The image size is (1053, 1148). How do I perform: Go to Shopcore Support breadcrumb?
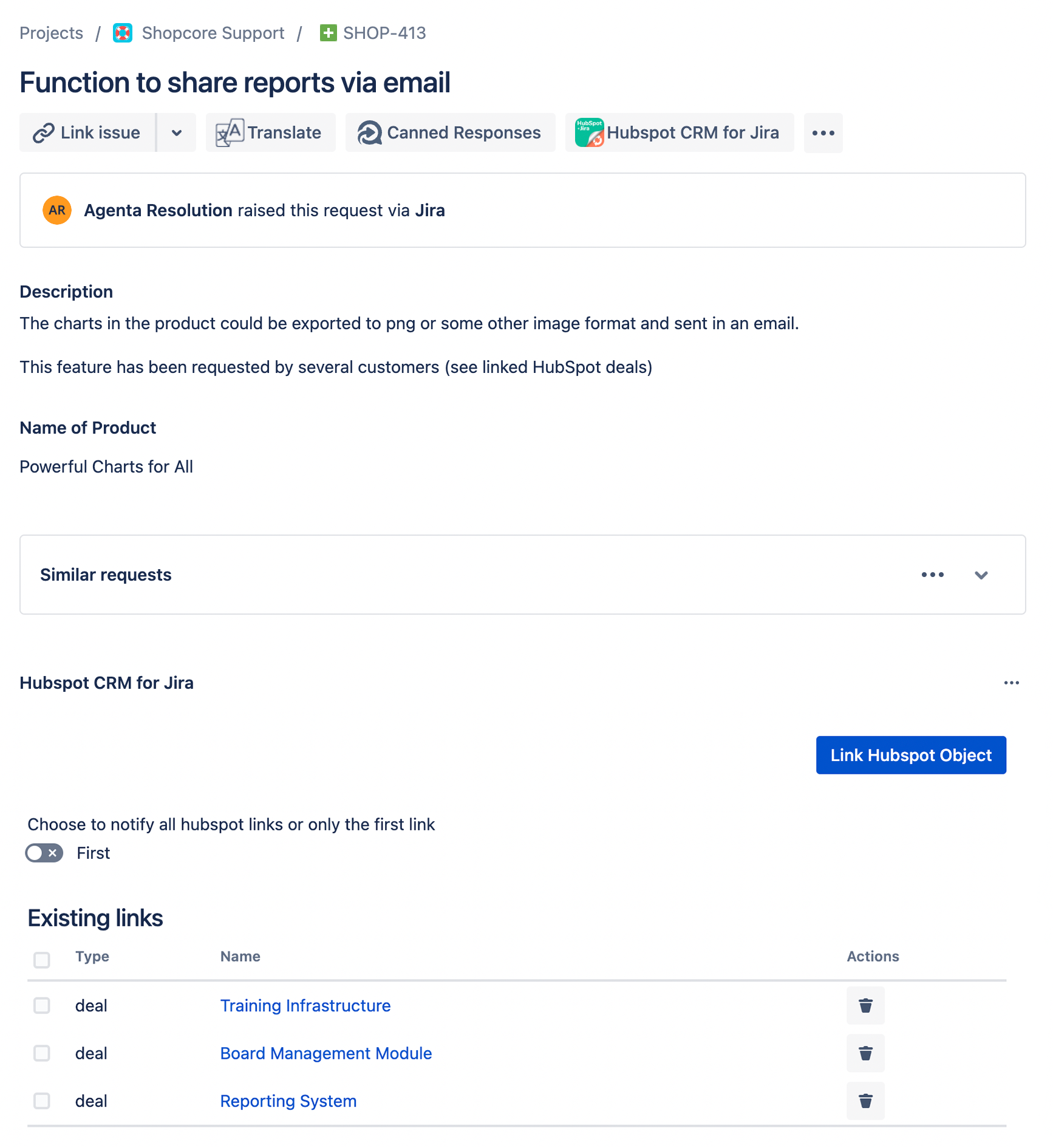pyautogui.click(x=213, y=33)
